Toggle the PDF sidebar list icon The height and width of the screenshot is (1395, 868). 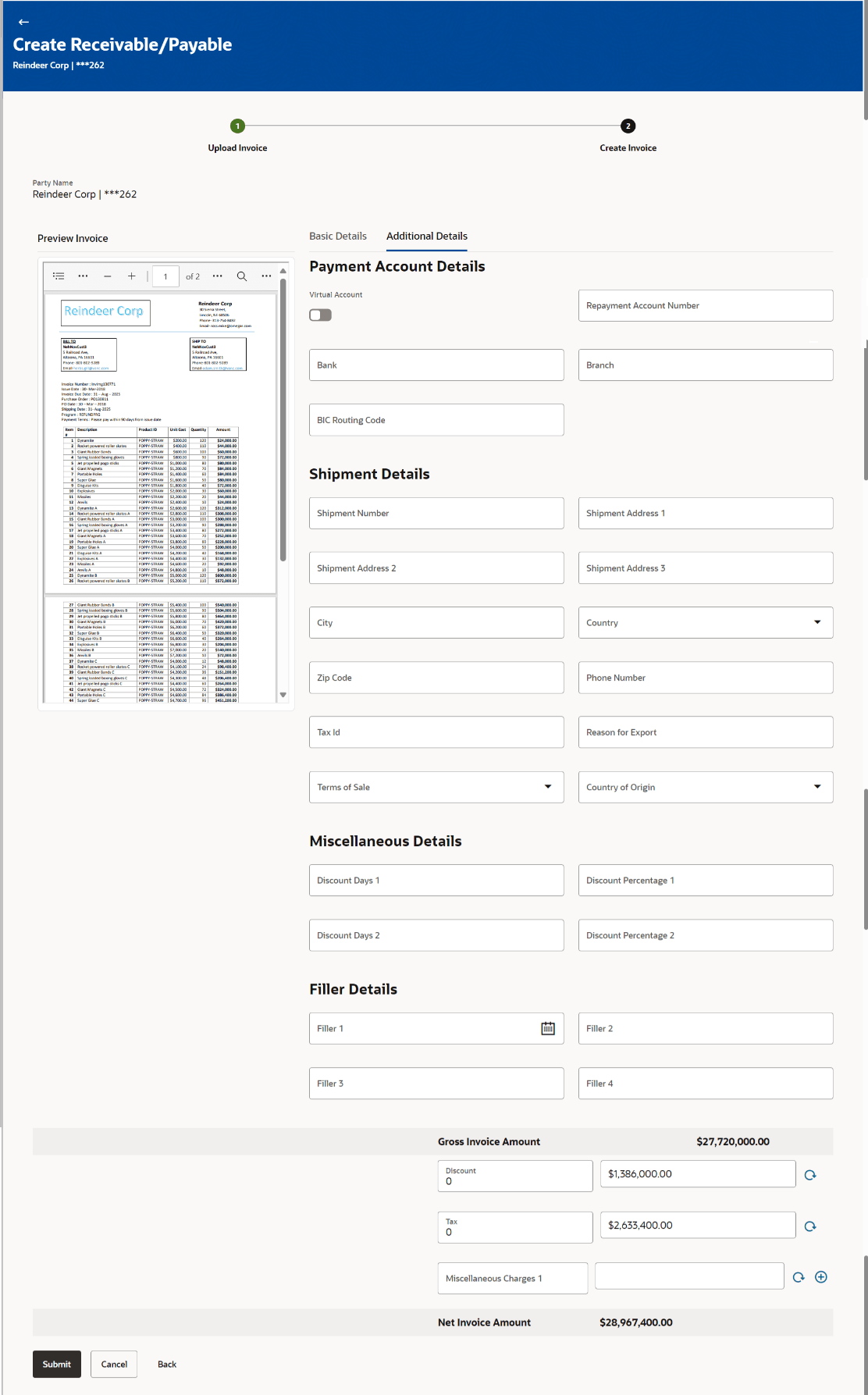tap(59, 276)
